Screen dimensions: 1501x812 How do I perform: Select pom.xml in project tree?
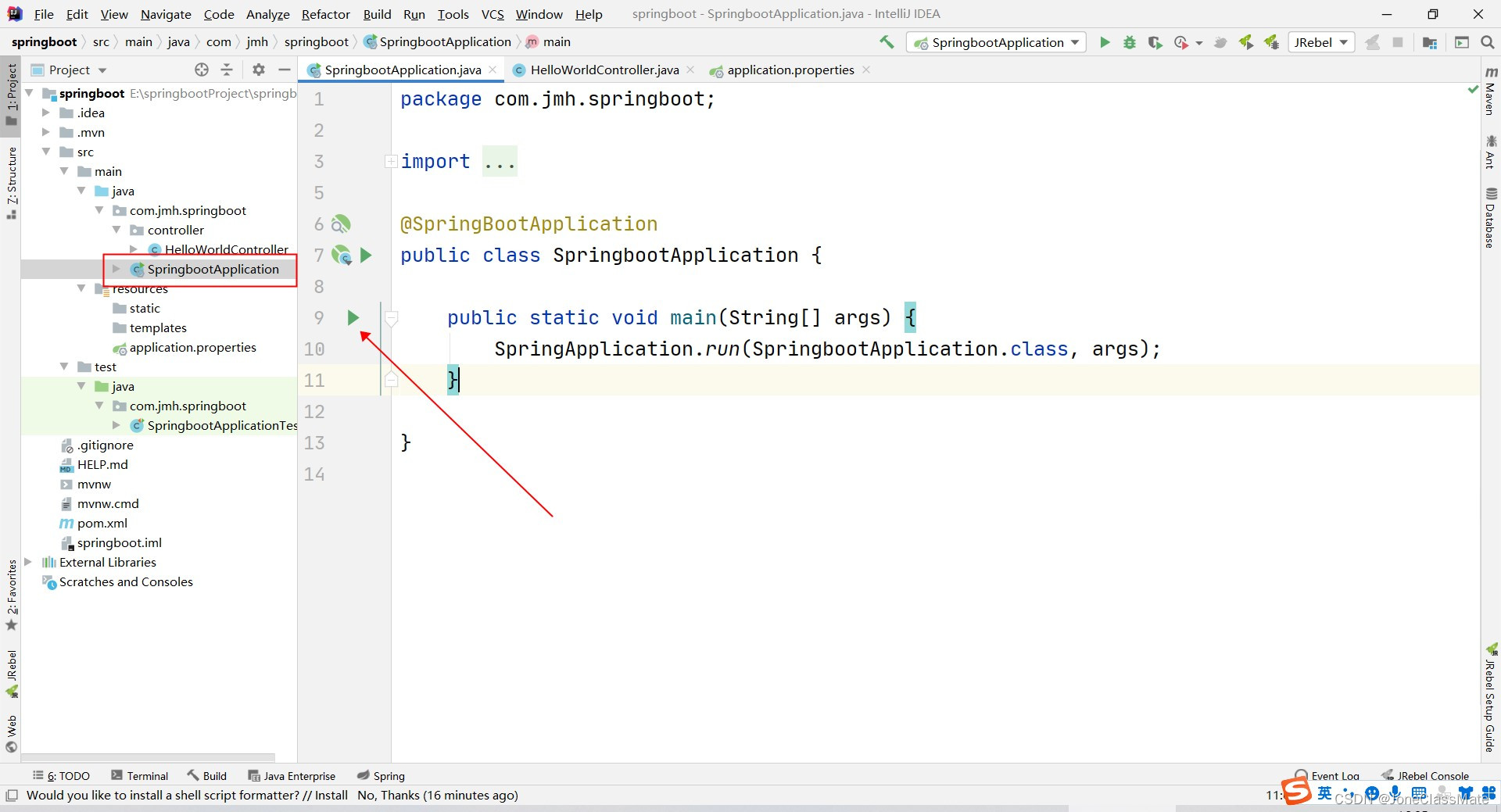tap(102, 523)
